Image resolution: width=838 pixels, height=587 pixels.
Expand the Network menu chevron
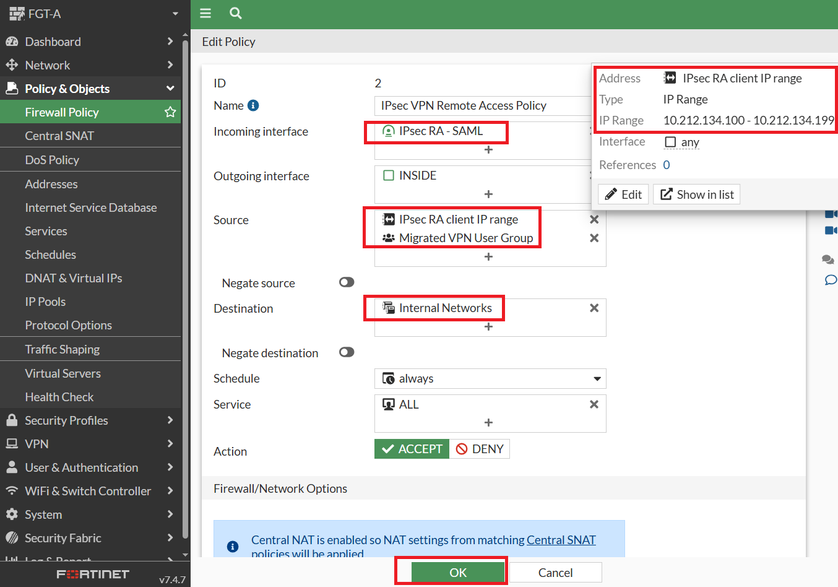pos(170,65)
